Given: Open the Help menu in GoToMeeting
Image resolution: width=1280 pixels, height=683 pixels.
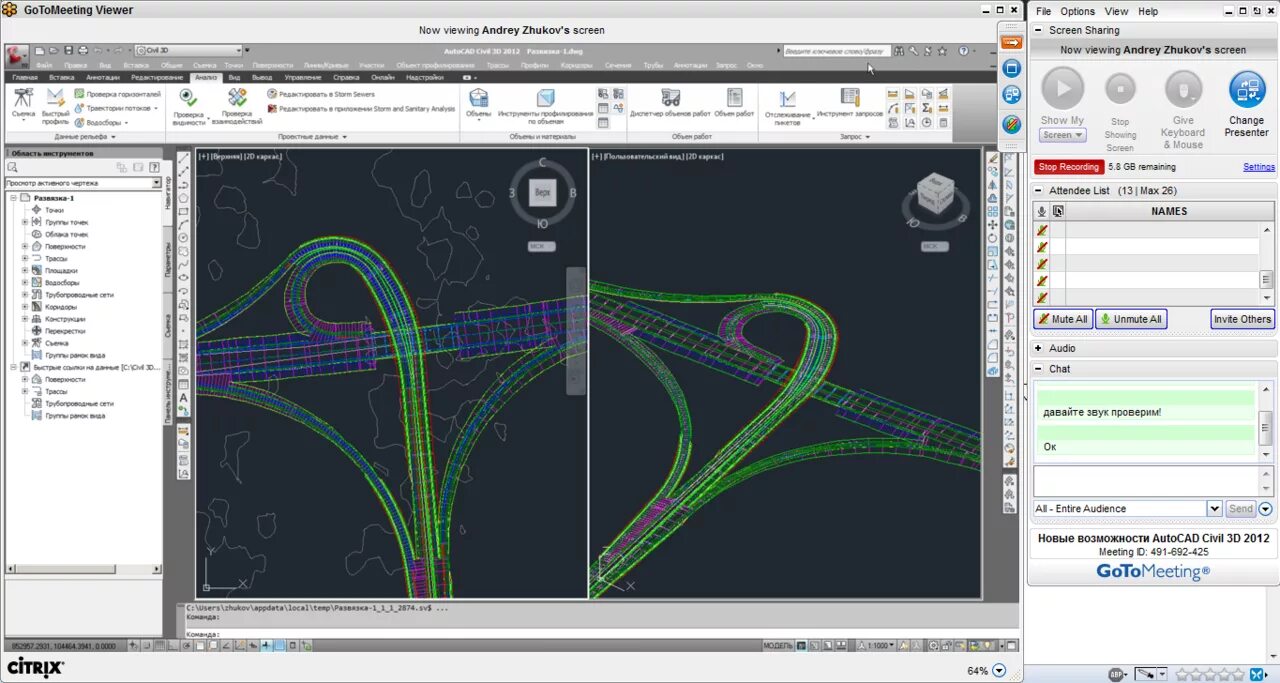Looking at the screenshot, I should pyautogui.click(x=1148, y=11).
